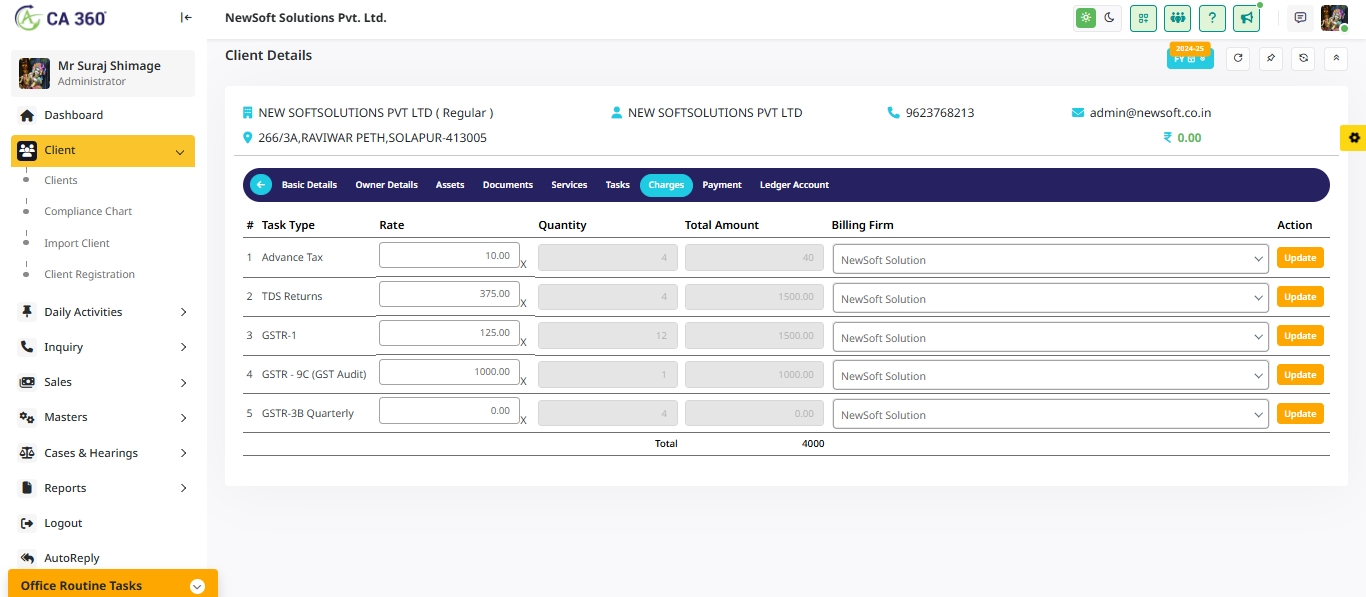Open the chat messages icon
The image size is (1366, 597).
(1300, 18)
